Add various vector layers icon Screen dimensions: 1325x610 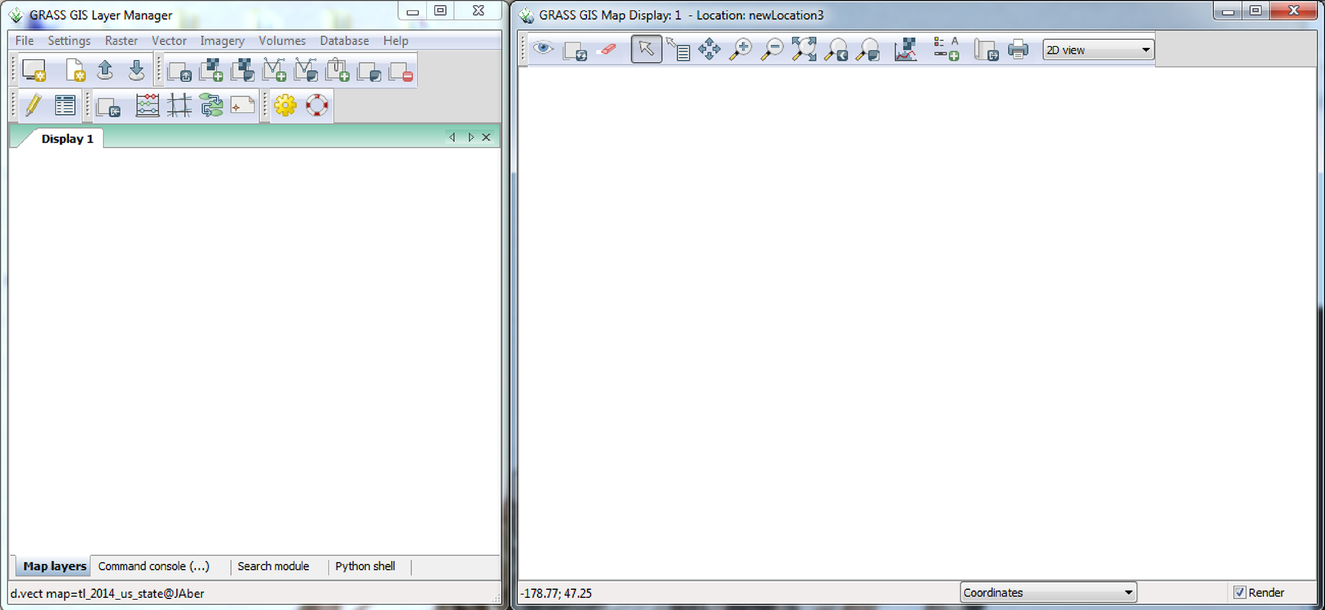pyautogui.click(x=306, y=71)
